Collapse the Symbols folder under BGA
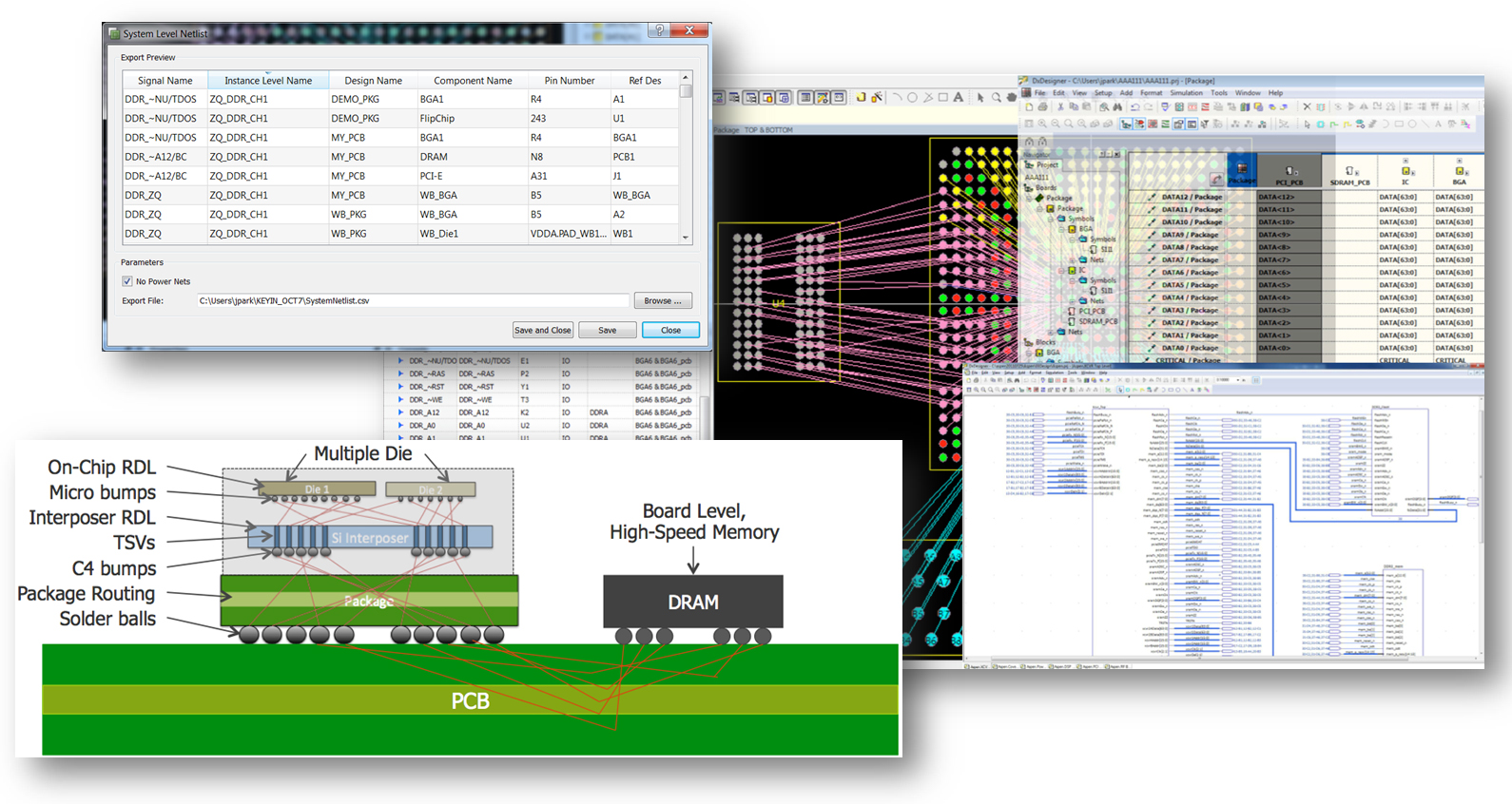1512x804 pixels. [1073, 239]
